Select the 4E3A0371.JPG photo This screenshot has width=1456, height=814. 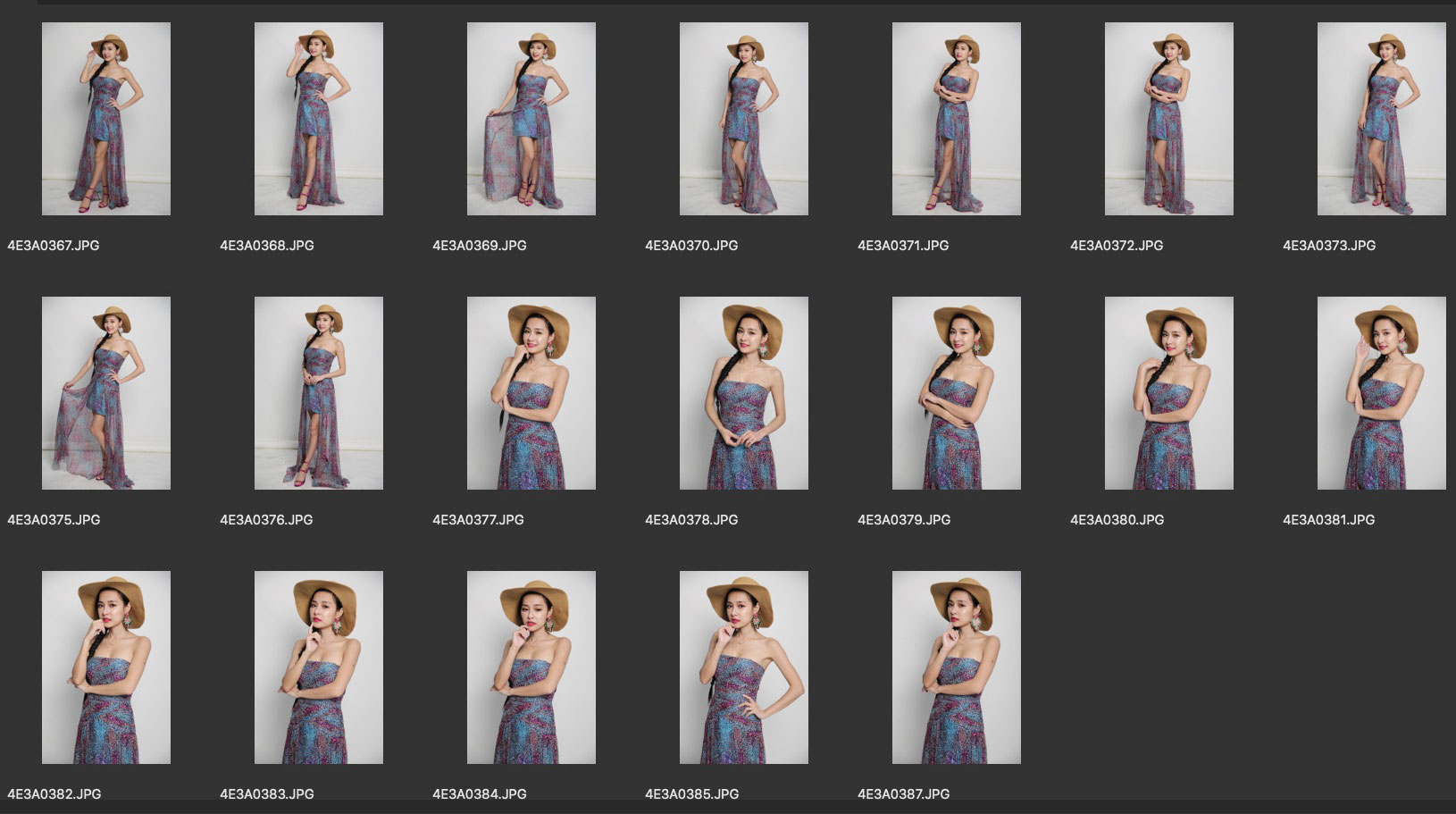pos(957,119)
